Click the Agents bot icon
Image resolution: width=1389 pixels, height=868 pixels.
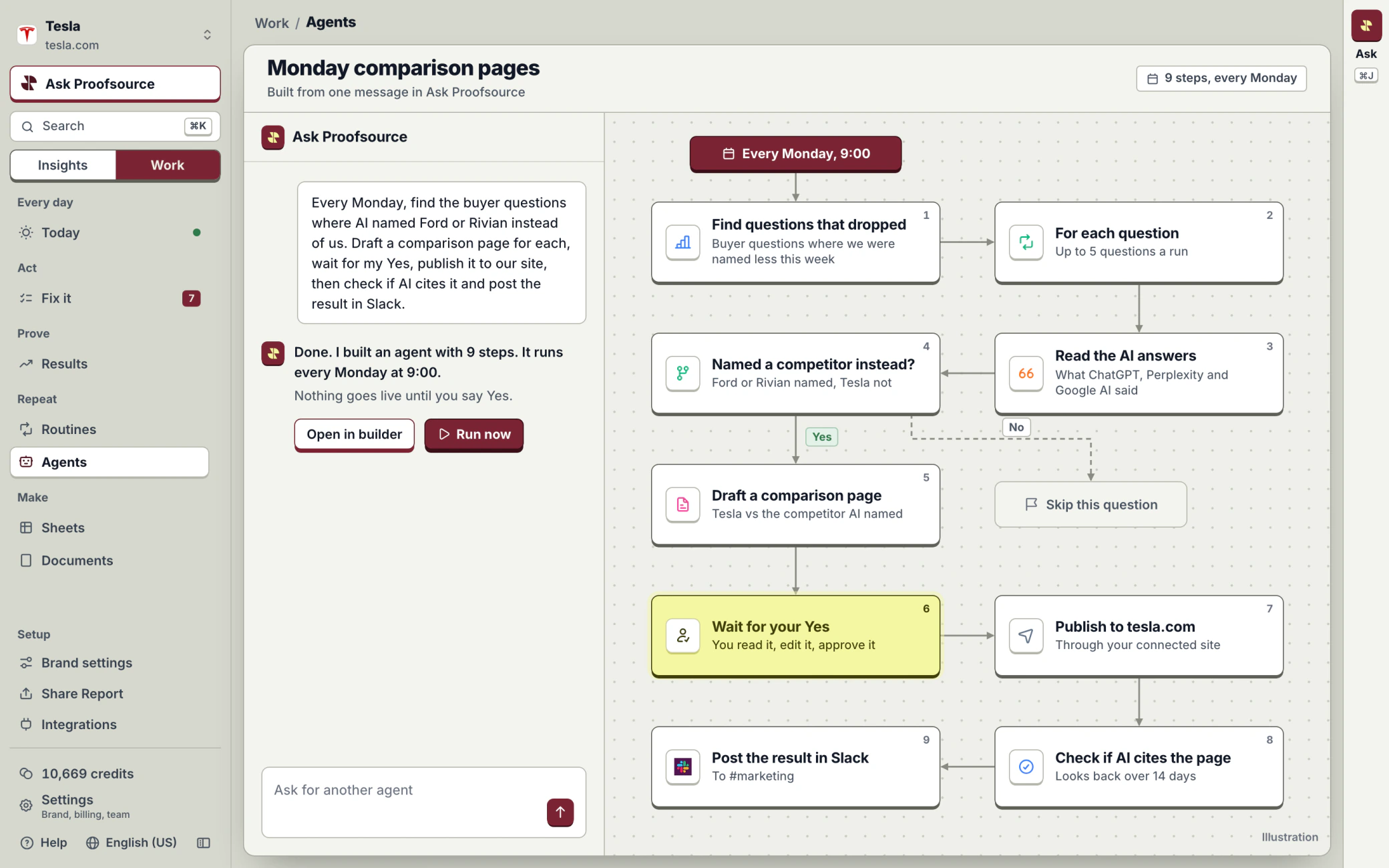pyautogui.click(x=26, y=461)
